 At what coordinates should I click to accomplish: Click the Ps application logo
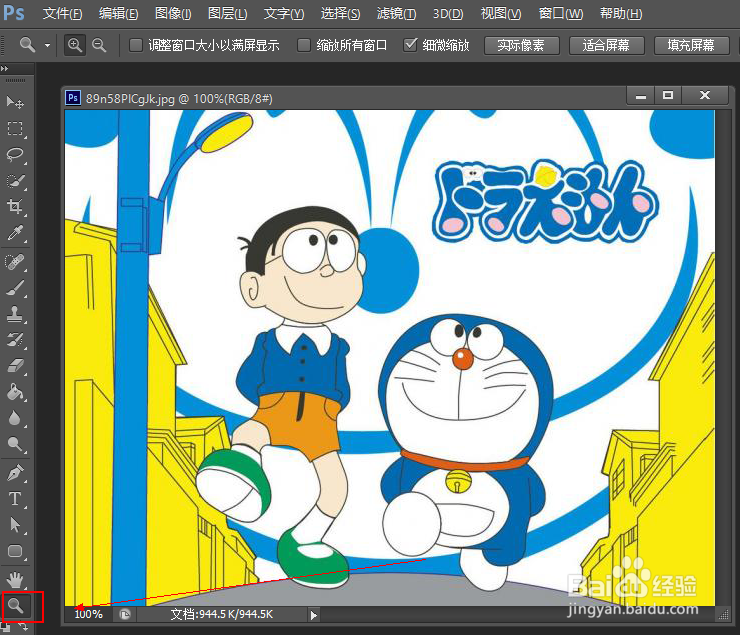[14, 13]
